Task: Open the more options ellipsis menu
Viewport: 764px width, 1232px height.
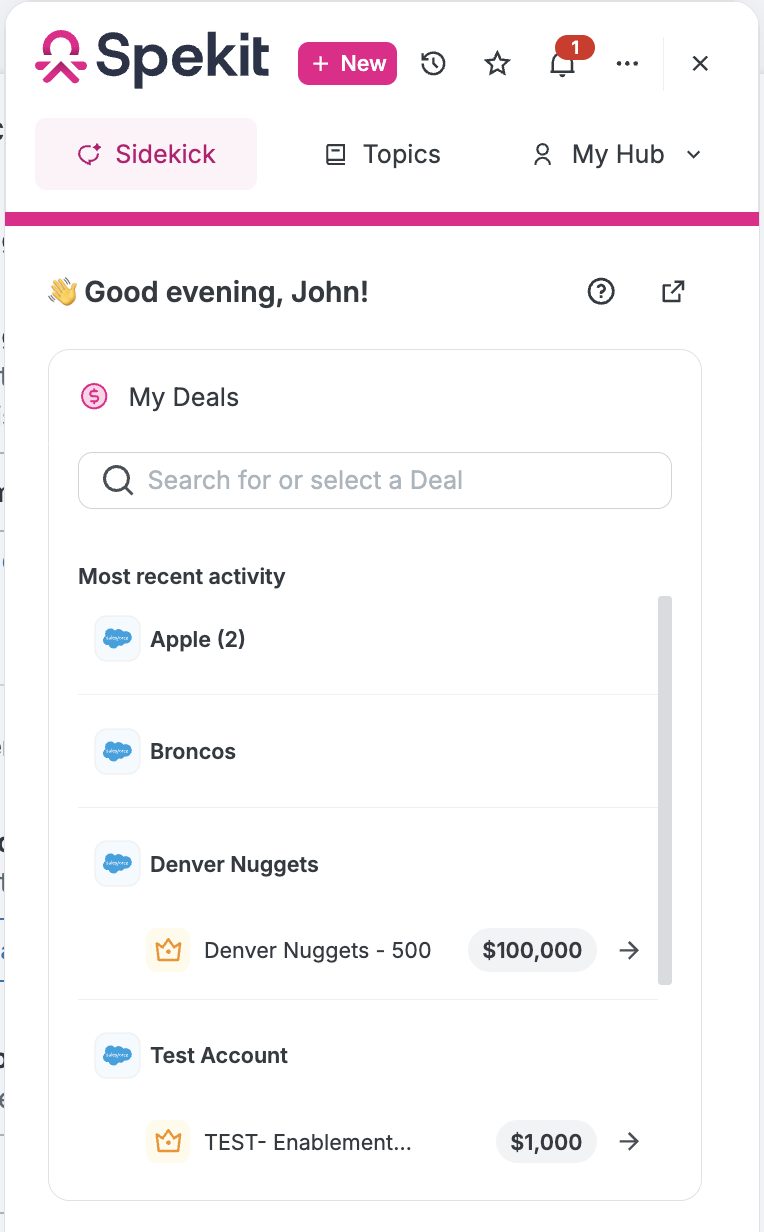Action: coord(627,64)
